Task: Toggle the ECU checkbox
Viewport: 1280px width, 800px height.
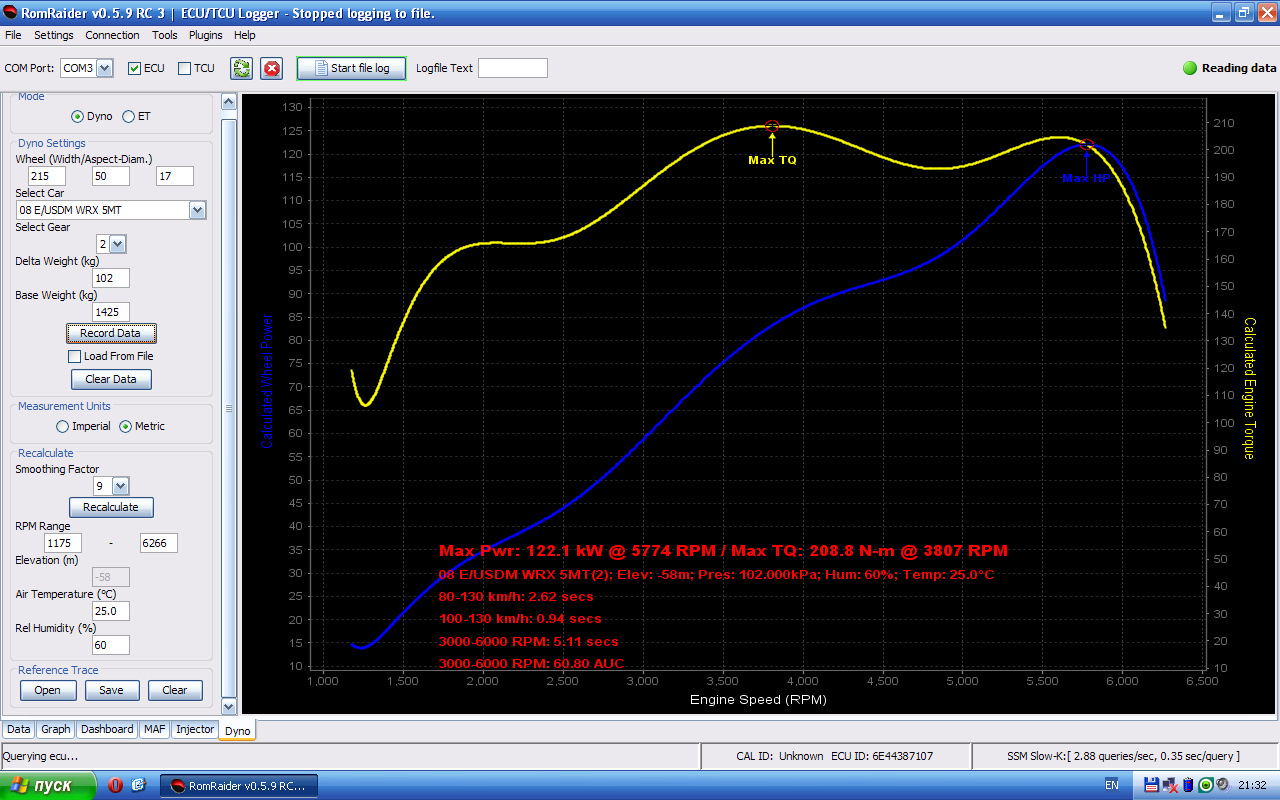Action: coord(135,68)
